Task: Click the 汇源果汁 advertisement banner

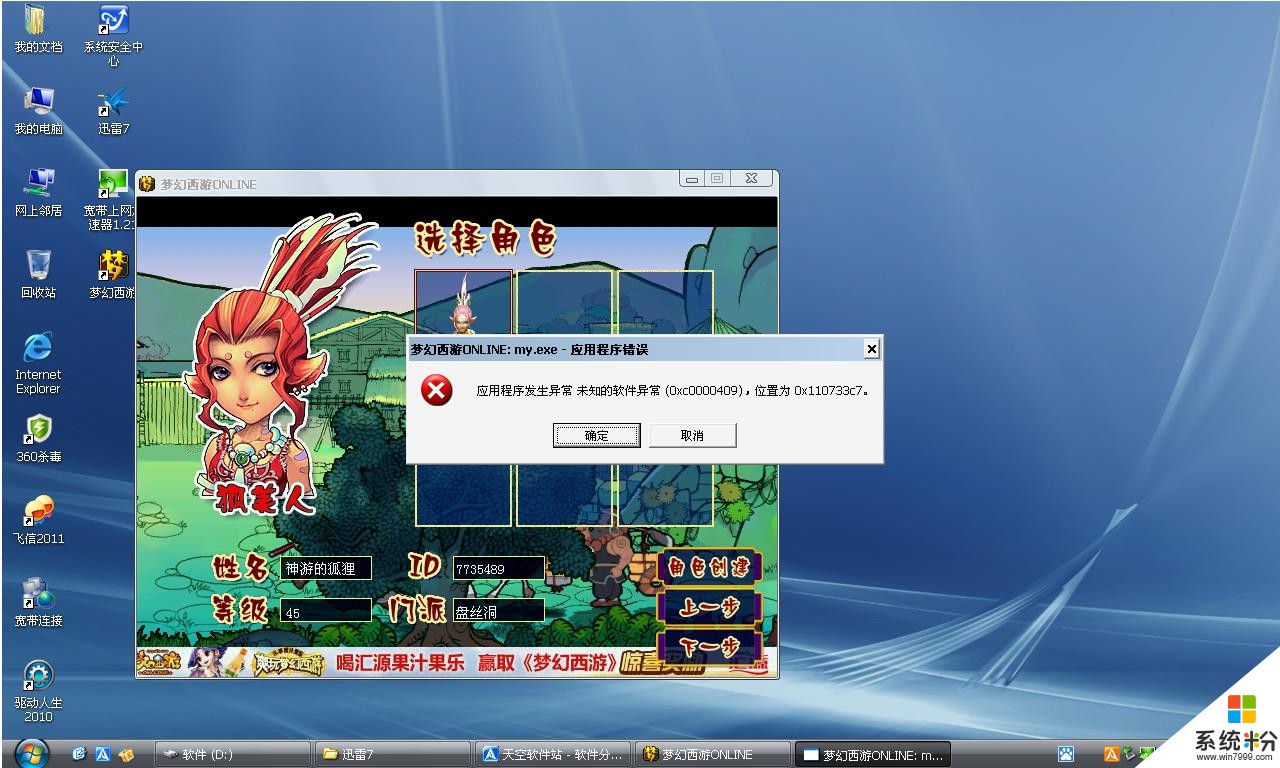Action: tap(456, 662)
